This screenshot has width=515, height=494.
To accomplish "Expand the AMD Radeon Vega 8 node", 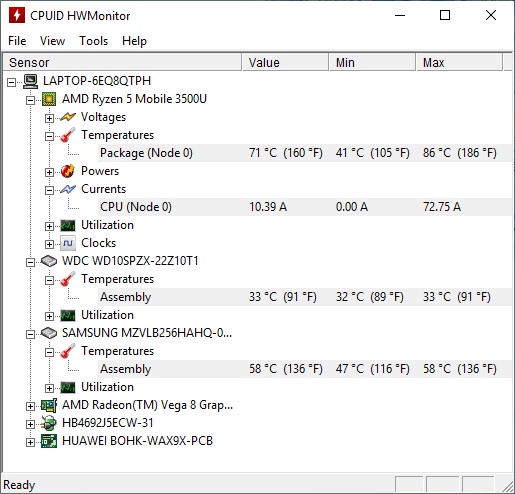I will 30,406.
